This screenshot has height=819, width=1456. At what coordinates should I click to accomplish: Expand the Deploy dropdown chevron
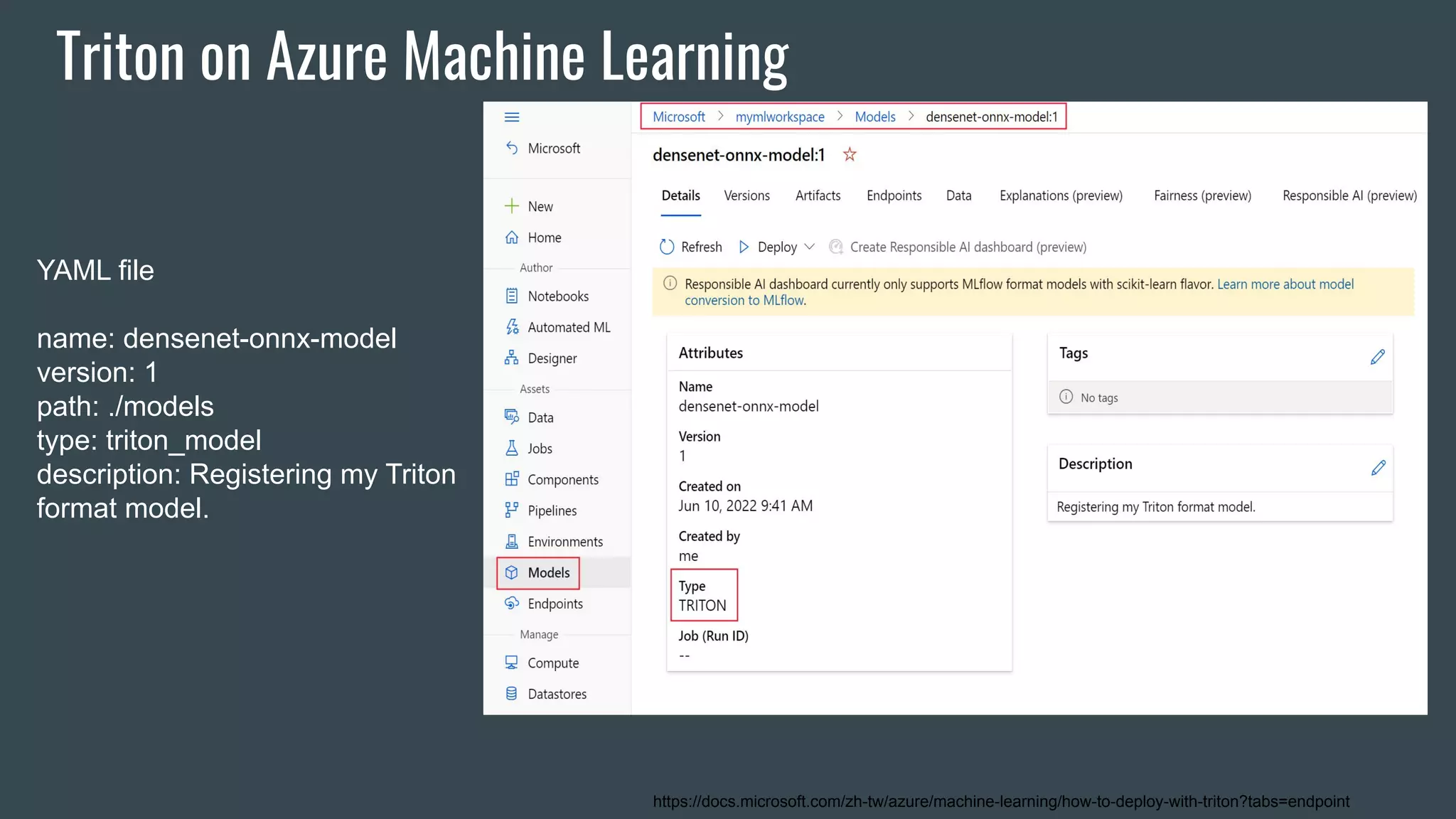pyautogui.click(x=809, y=247)
